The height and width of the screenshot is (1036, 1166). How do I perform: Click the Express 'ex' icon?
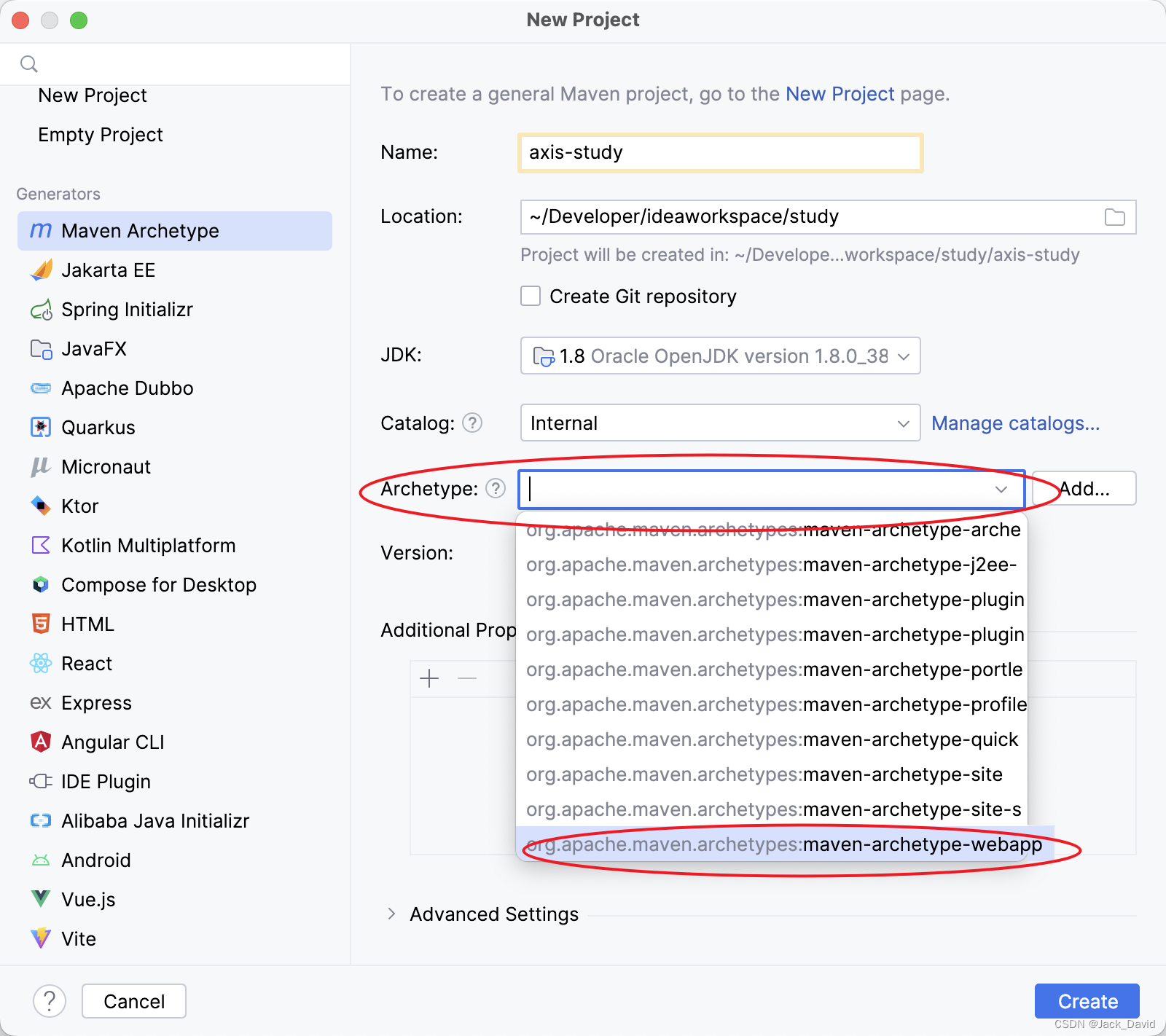pyautogui.click(x=41, y=702)
